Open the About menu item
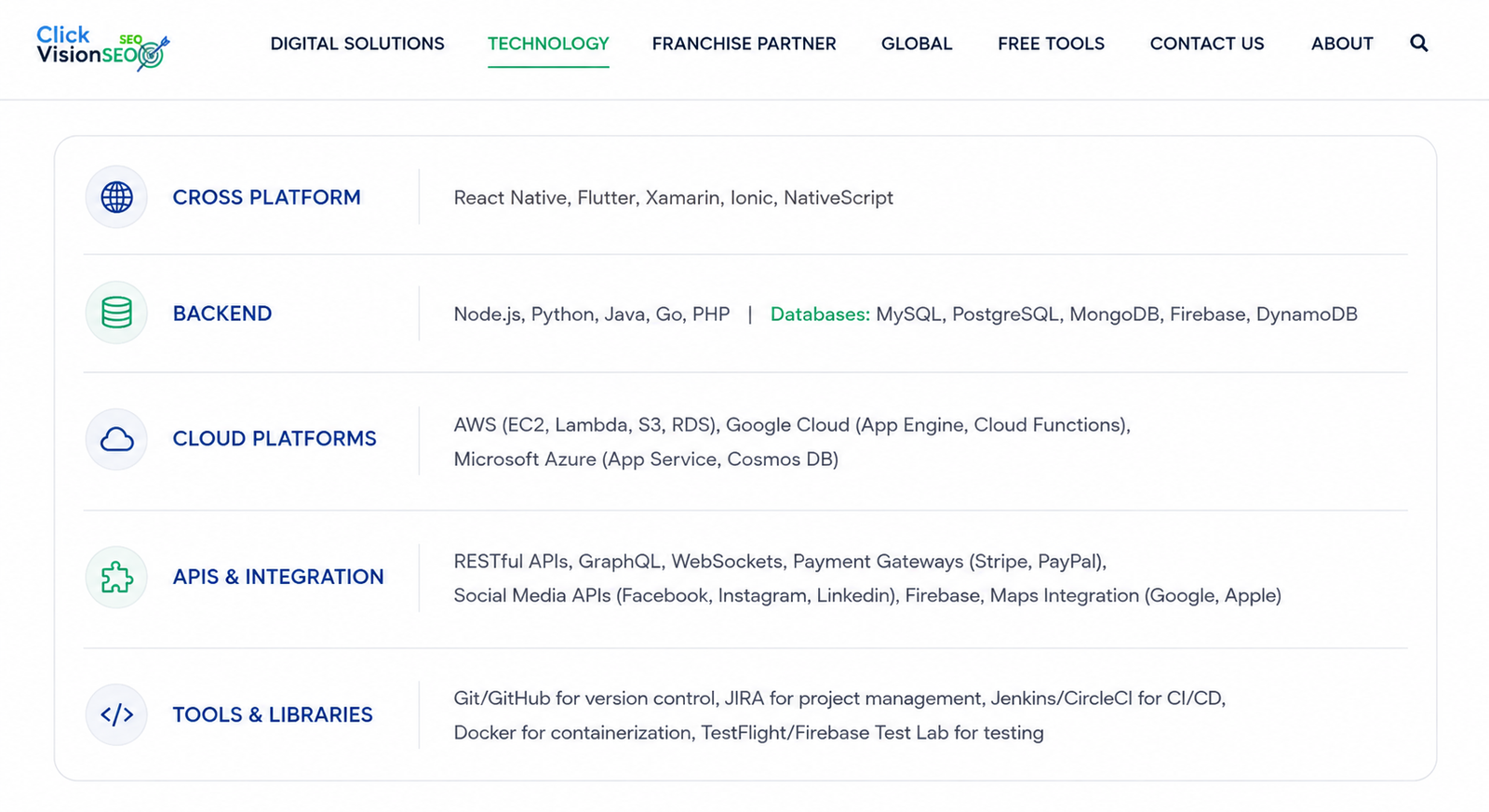Screen dimensions: 1489x812 click(1342, 44)
